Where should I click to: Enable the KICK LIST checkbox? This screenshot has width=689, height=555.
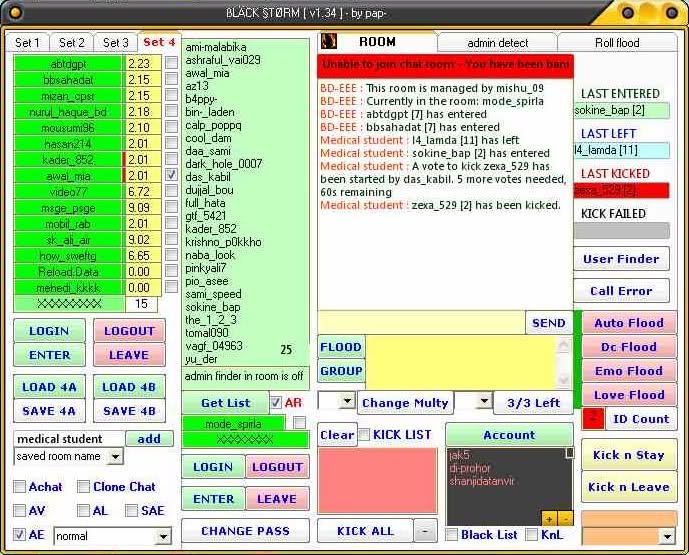point(364,435)
